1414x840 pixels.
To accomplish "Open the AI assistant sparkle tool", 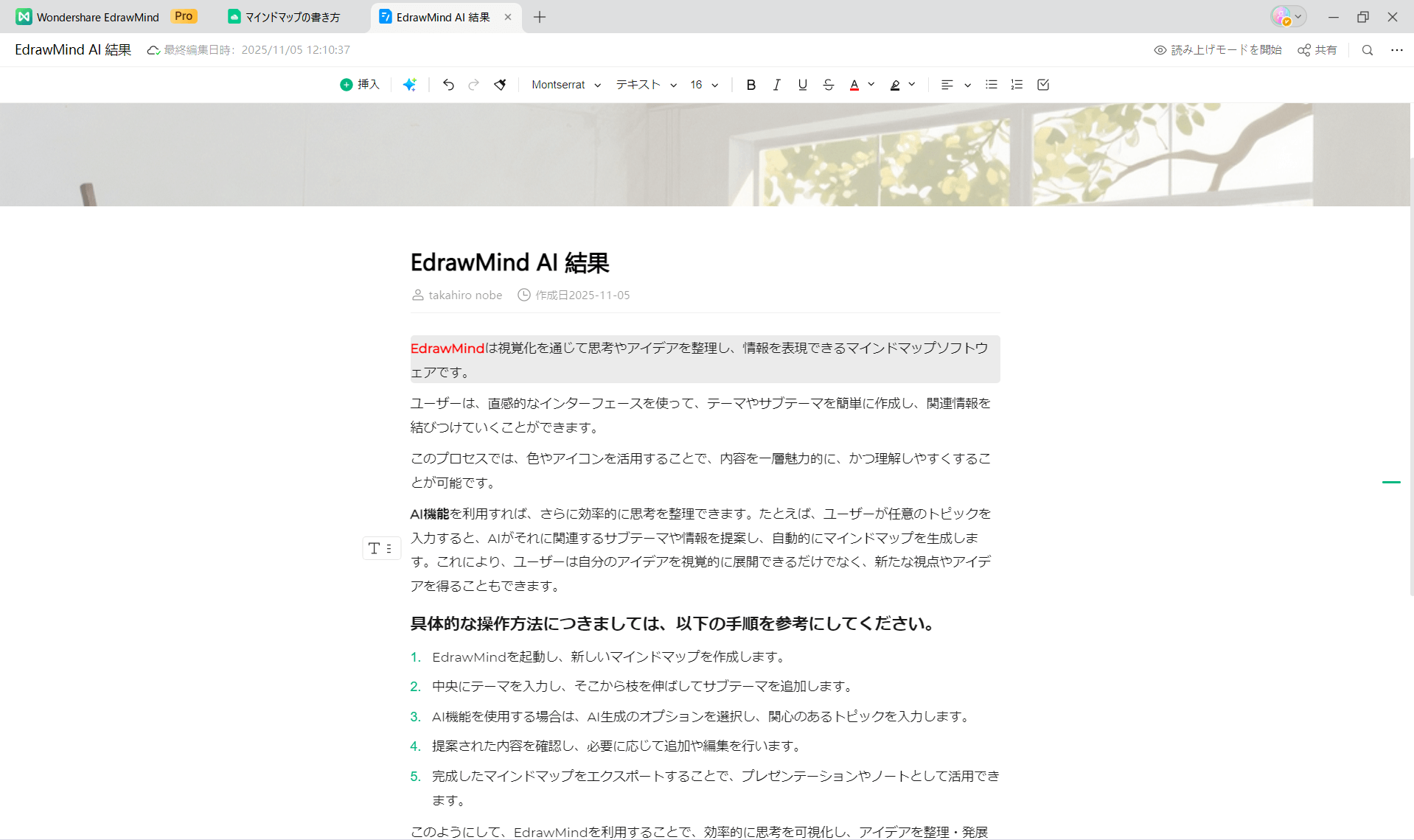I will click(x=410, y=84).
